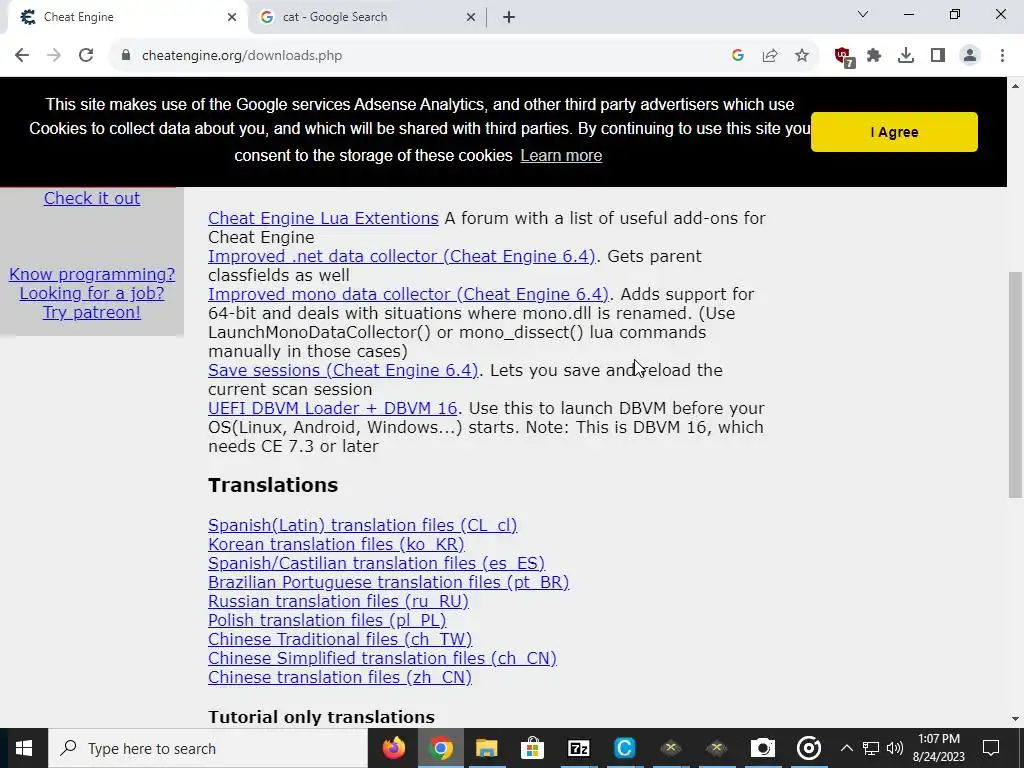Accept cookies with I Agree button
1024x768 pixels.
pyautogui.click(x=894, y=132)
